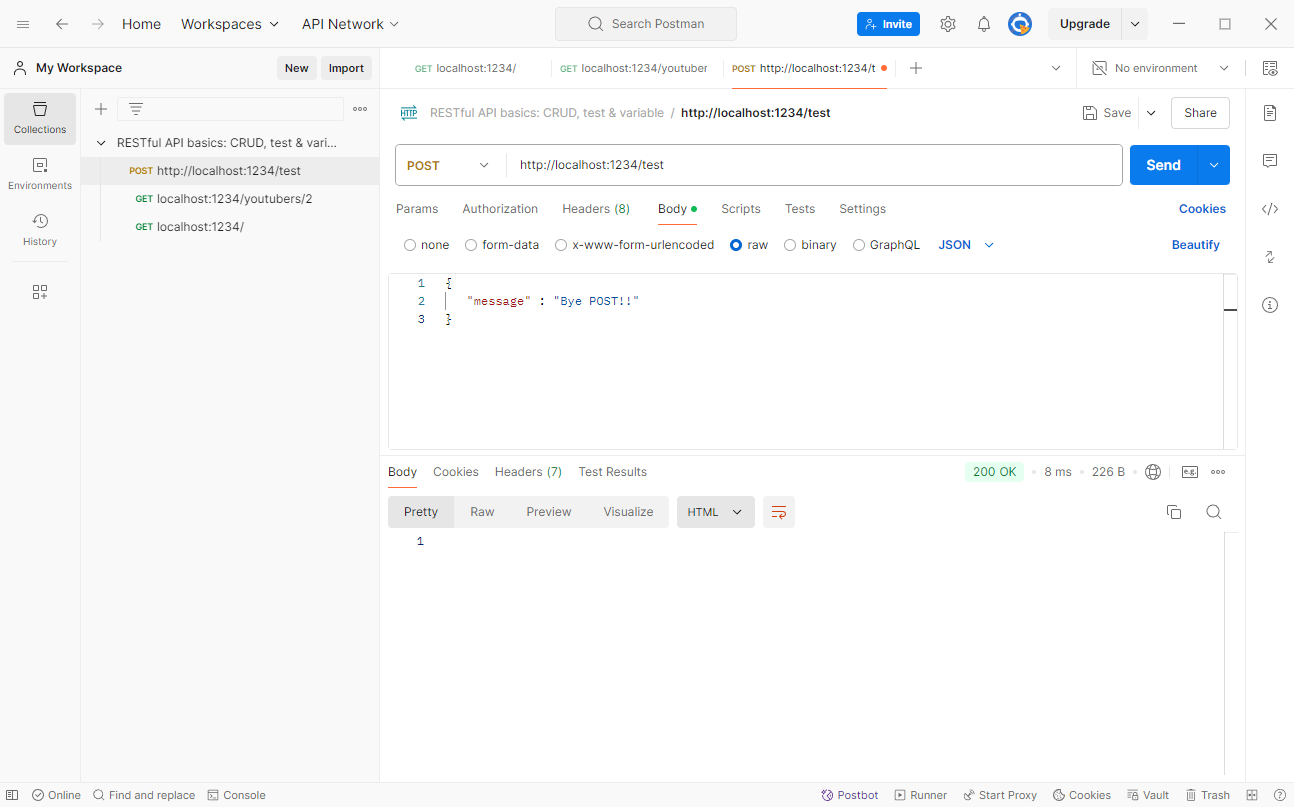Screen dimensions: 1294x807
Task: Select the raw body type
Action: pos(736,245)
